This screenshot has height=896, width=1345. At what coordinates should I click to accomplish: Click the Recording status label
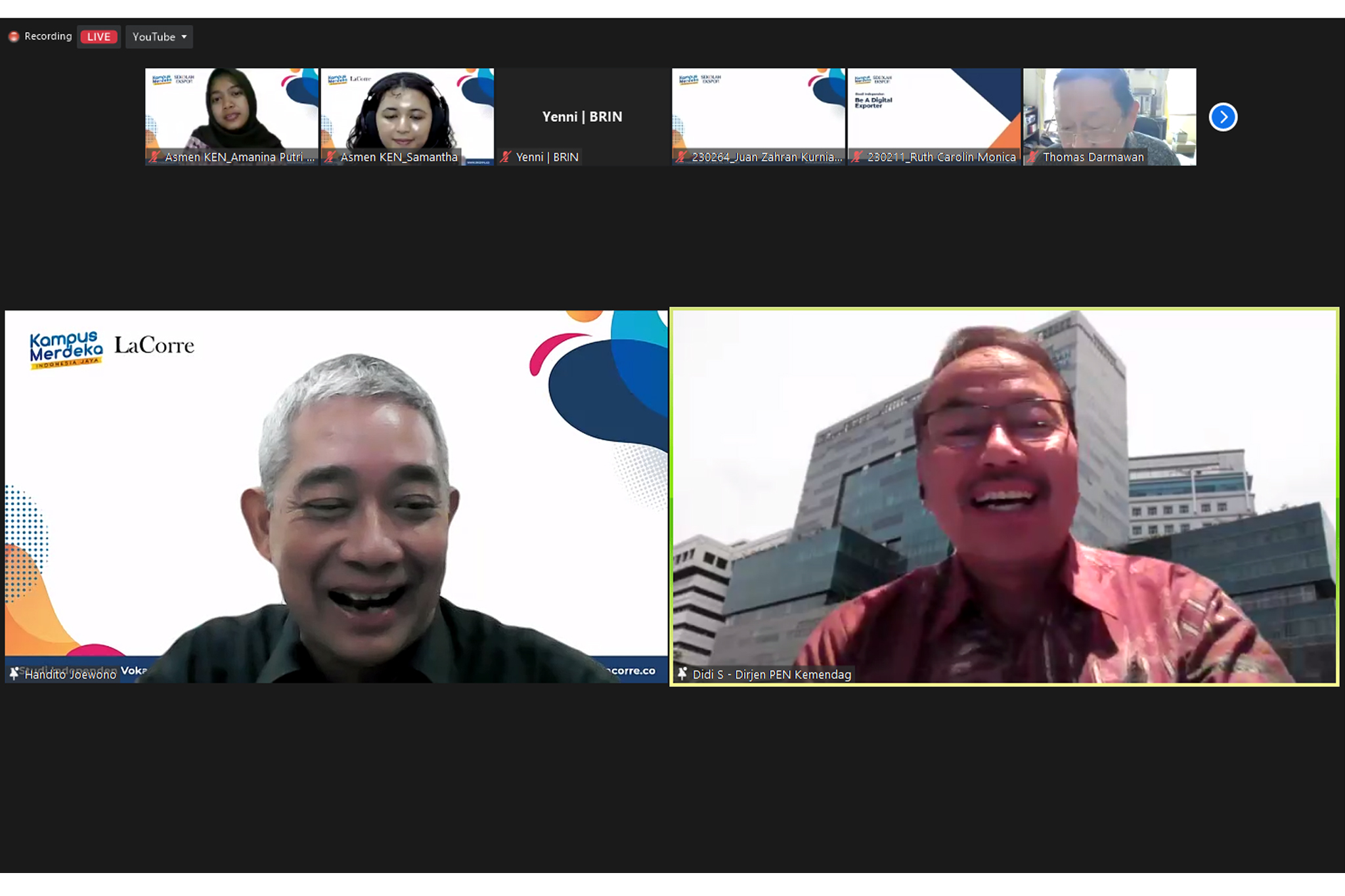coord(48,37)
